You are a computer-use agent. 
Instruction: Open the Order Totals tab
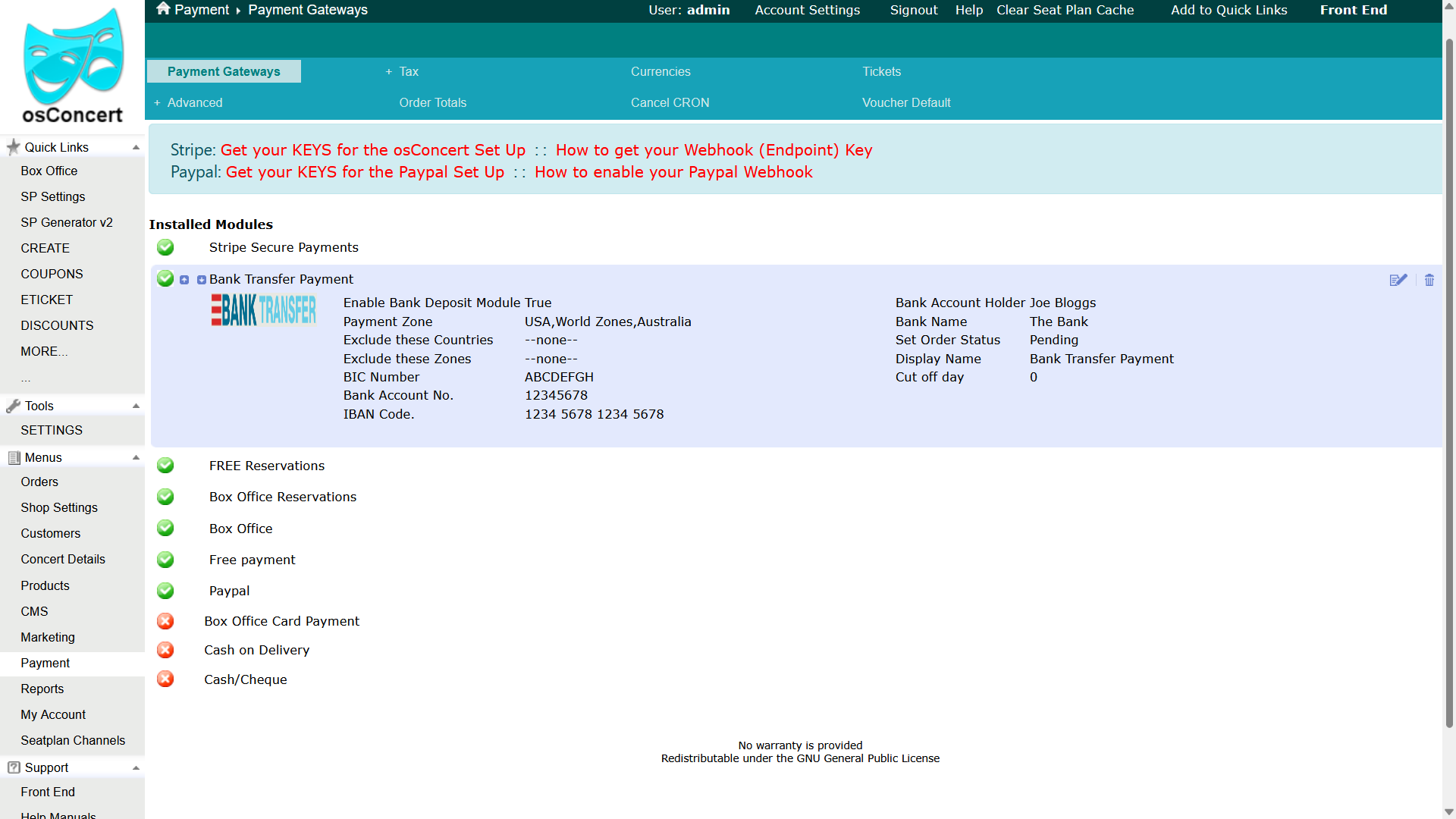pyautogui.click(x=433, y=102)
